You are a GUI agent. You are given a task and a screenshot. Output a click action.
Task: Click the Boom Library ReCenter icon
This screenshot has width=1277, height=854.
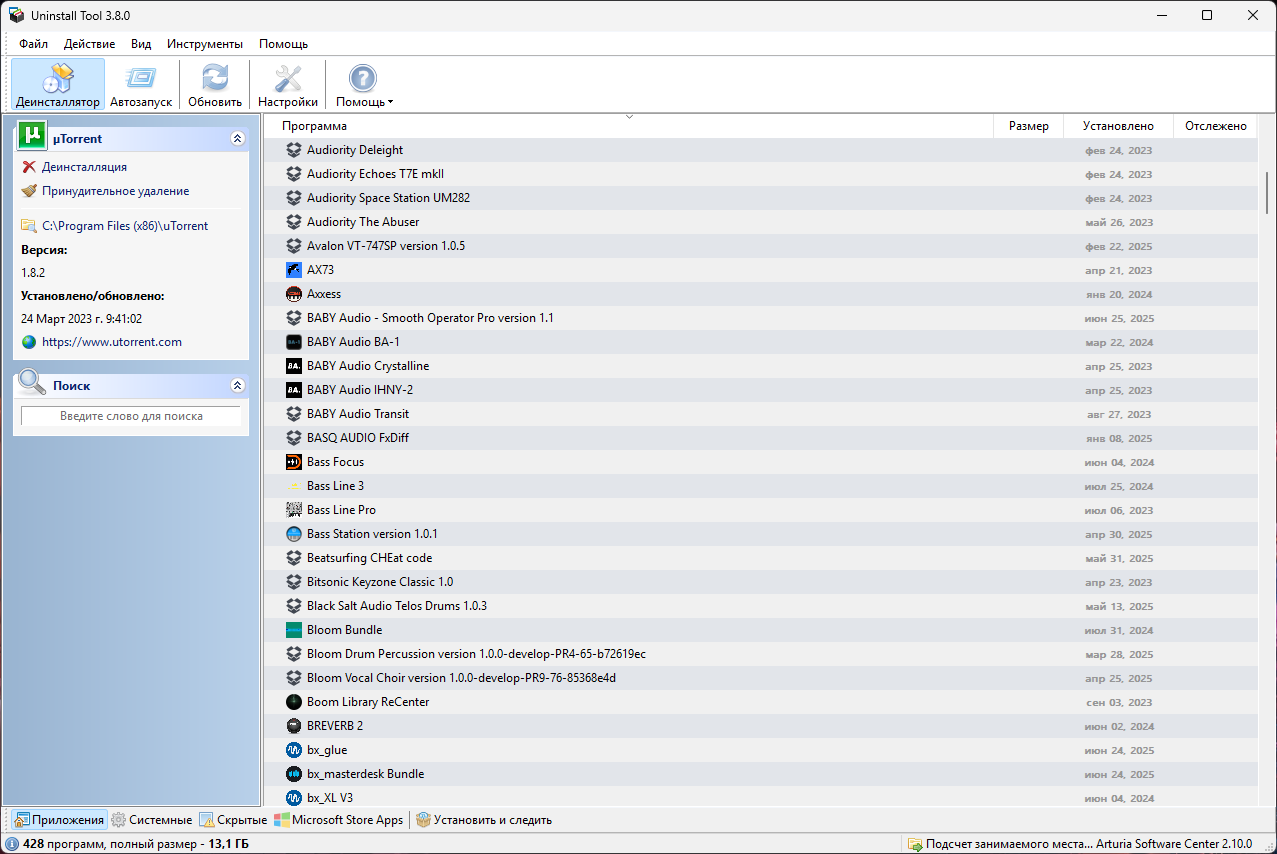click(294, 702)
